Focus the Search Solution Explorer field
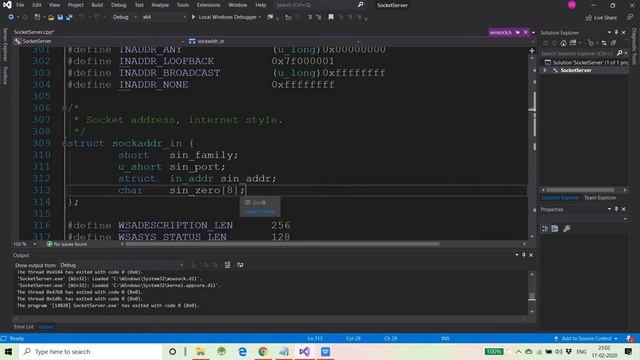The height and width of the screenshot is (360, 640). point(578,53)
